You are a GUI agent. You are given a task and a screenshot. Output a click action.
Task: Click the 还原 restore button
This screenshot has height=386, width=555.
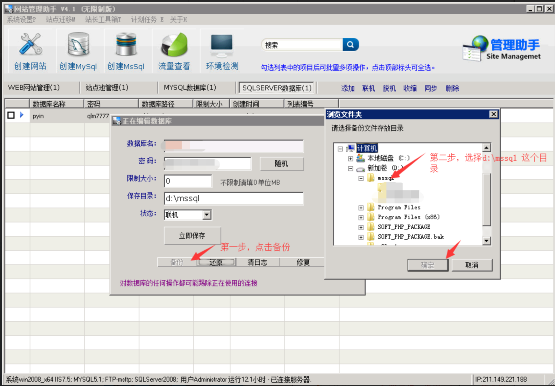(216, 262)
